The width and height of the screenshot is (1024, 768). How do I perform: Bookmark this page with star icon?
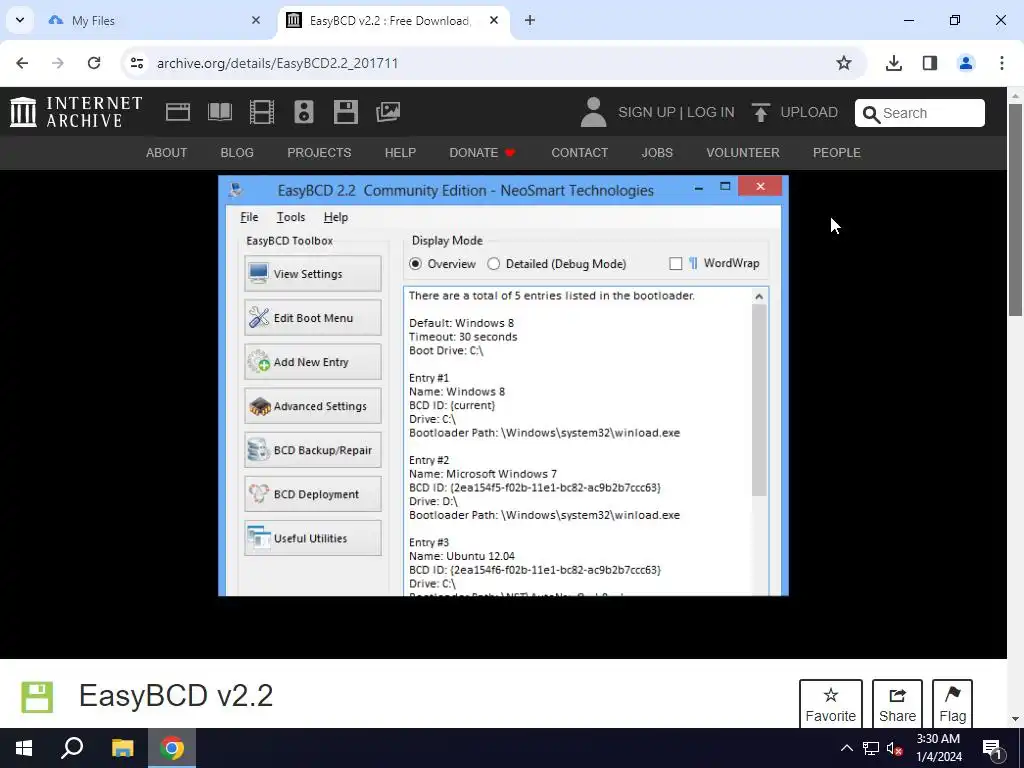pos(844,63)
